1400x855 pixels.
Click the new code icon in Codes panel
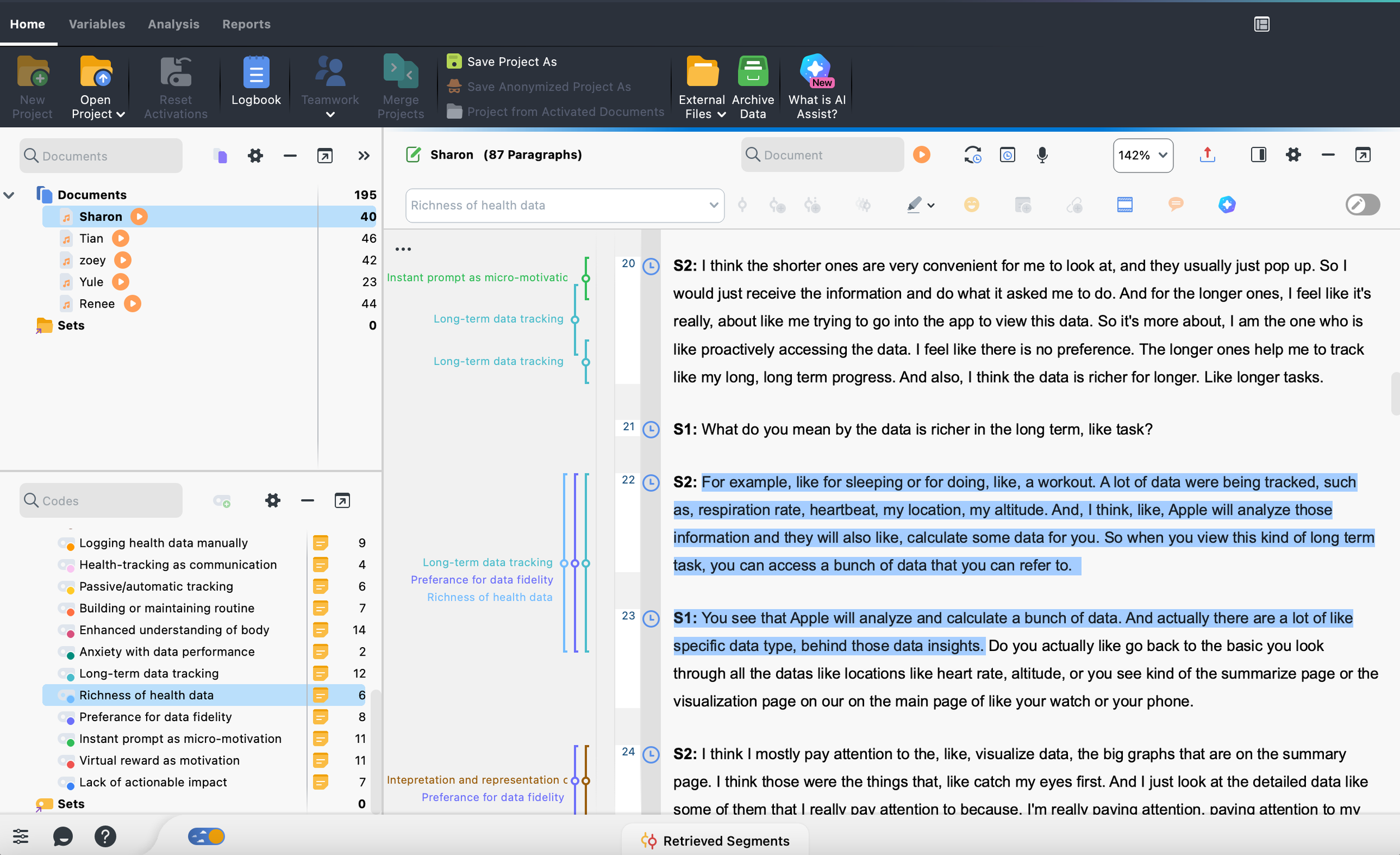(222, 501)
